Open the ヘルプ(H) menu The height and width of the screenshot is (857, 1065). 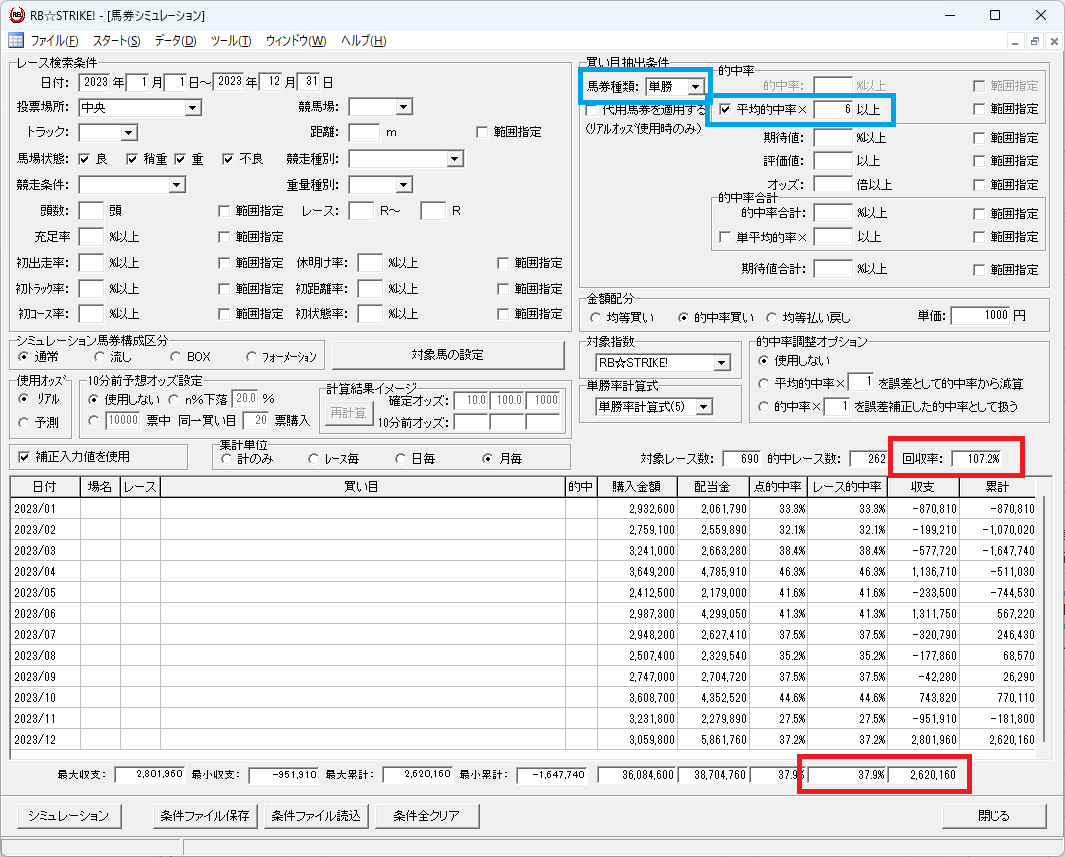363,41
